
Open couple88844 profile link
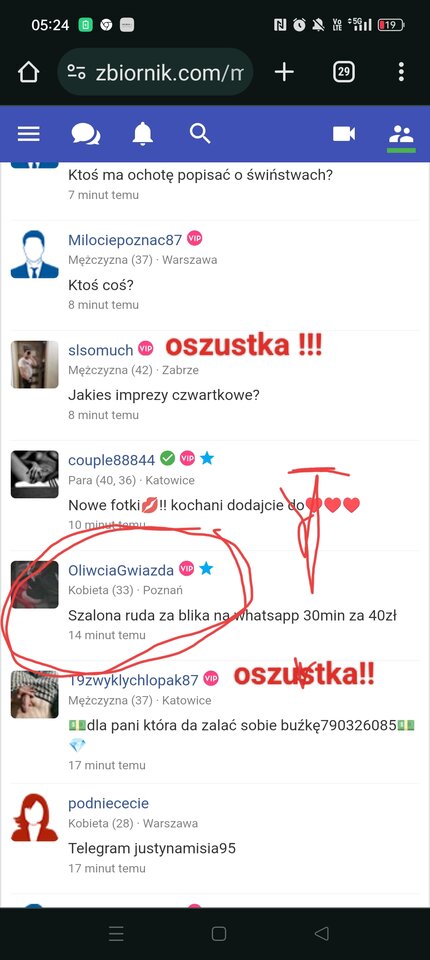click(111, 460)
